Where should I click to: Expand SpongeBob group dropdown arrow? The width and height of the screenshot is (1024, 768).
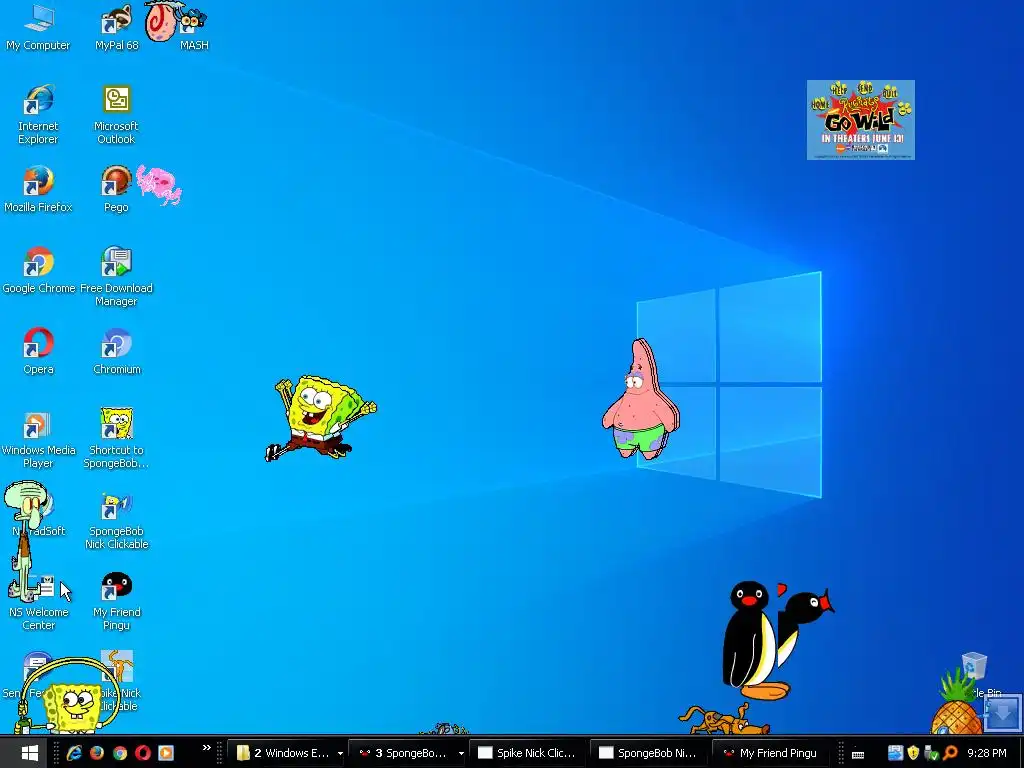click(x=461, y=754)
